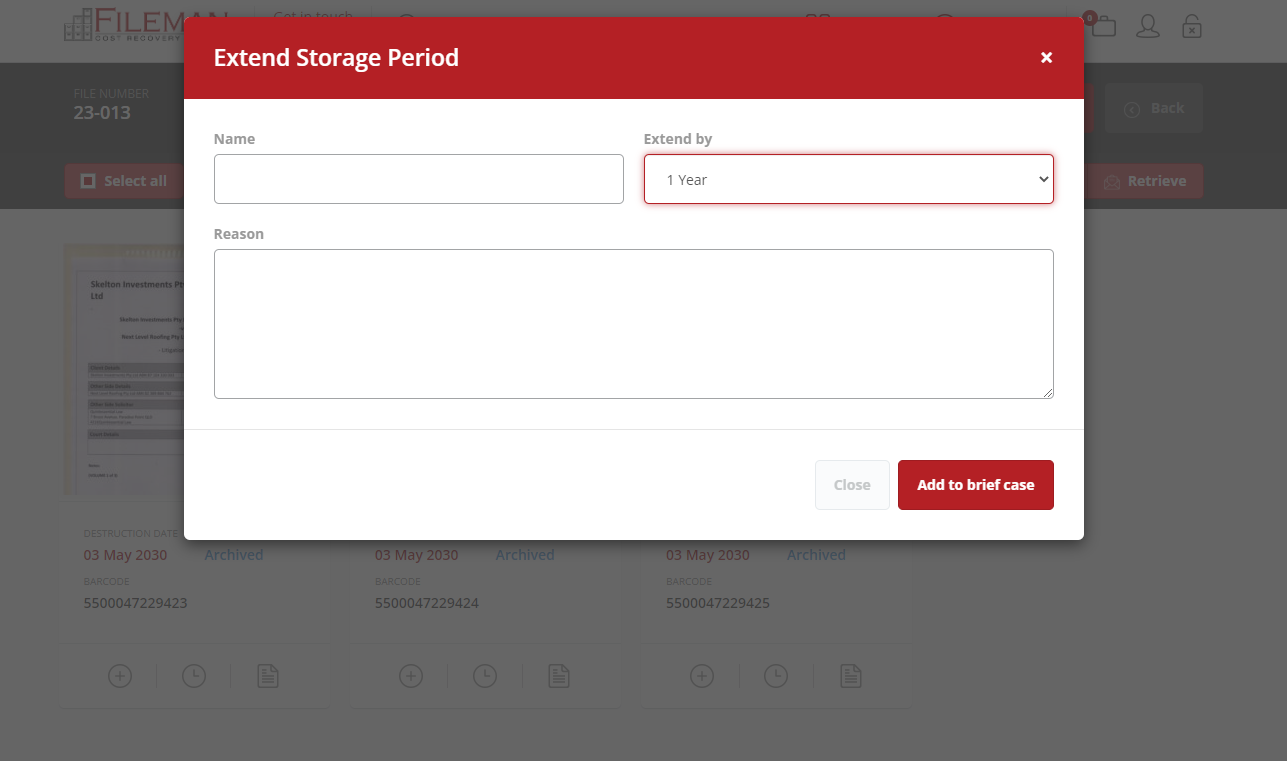The image size is (1287, 761).
Task: Click clock icon for barcode 5500047229423
Action: tap(194, 676)
